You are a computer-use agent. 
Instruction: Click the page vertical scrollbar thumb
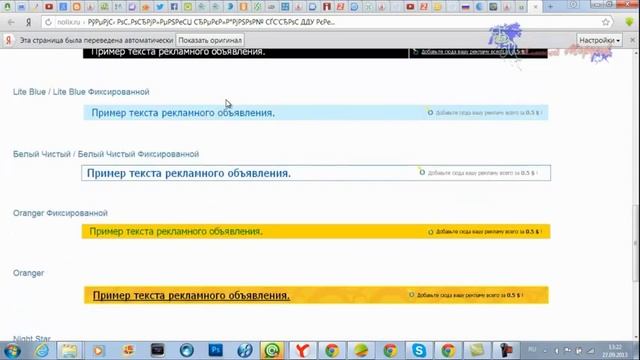(x=635, y=243)
